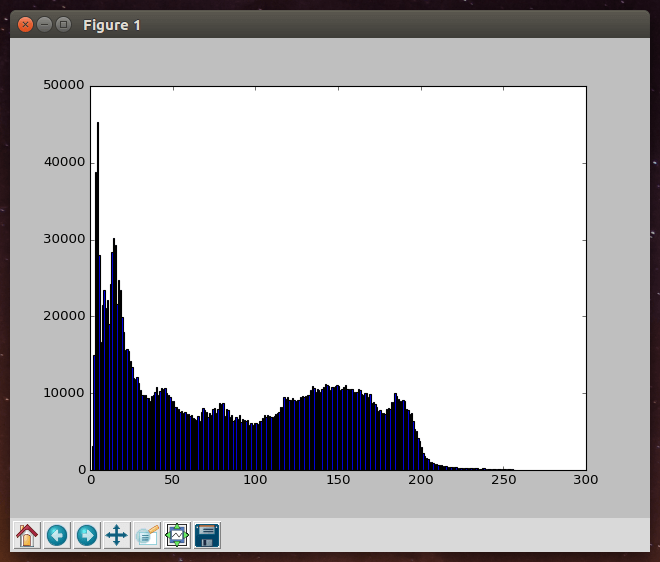Click the 10000 y-axis tick label
The image size is (660, 562).
click(64, 393)
